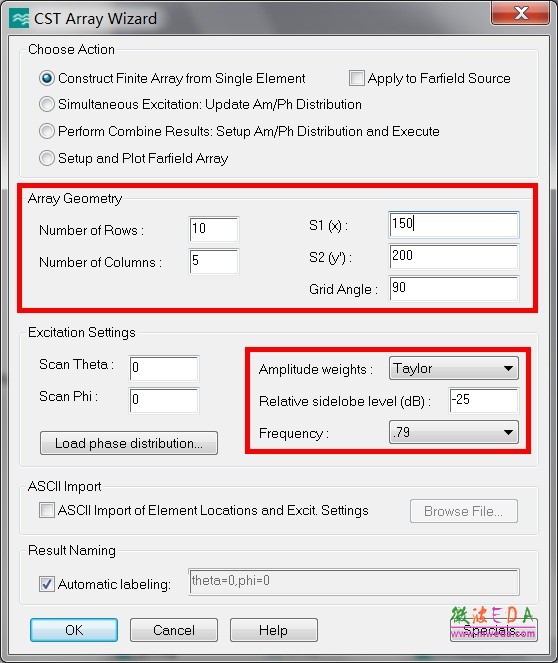Viewport: 558px width, 663px height.
Task: Click the Number of Columns field
Action: click(214, 261)
